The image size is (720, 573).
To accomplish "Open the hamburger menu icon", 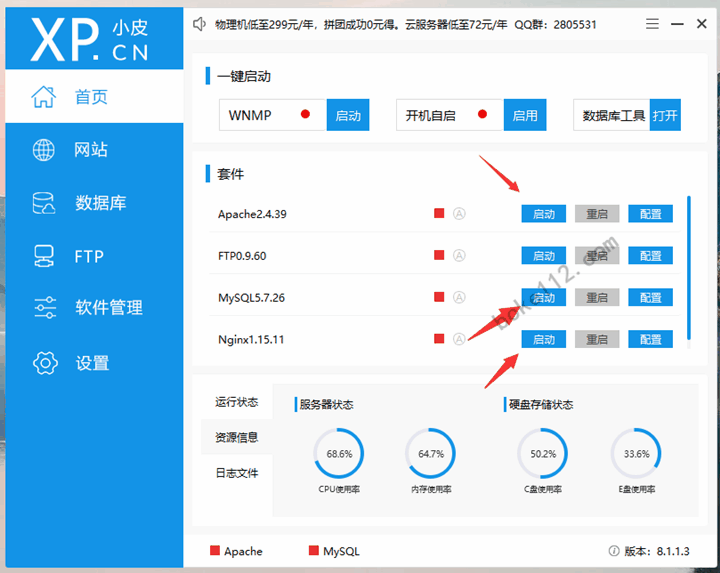I will pos(652,23).
